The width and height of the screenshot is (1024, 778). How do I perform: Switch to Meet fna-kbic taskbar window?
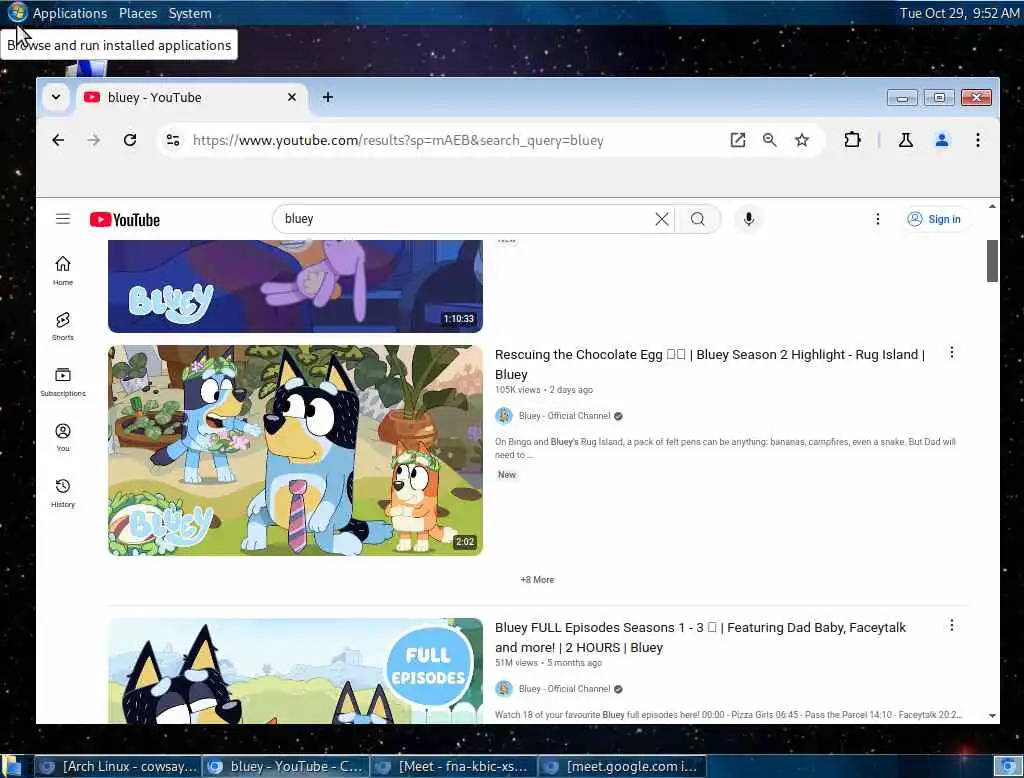point(454,766)
